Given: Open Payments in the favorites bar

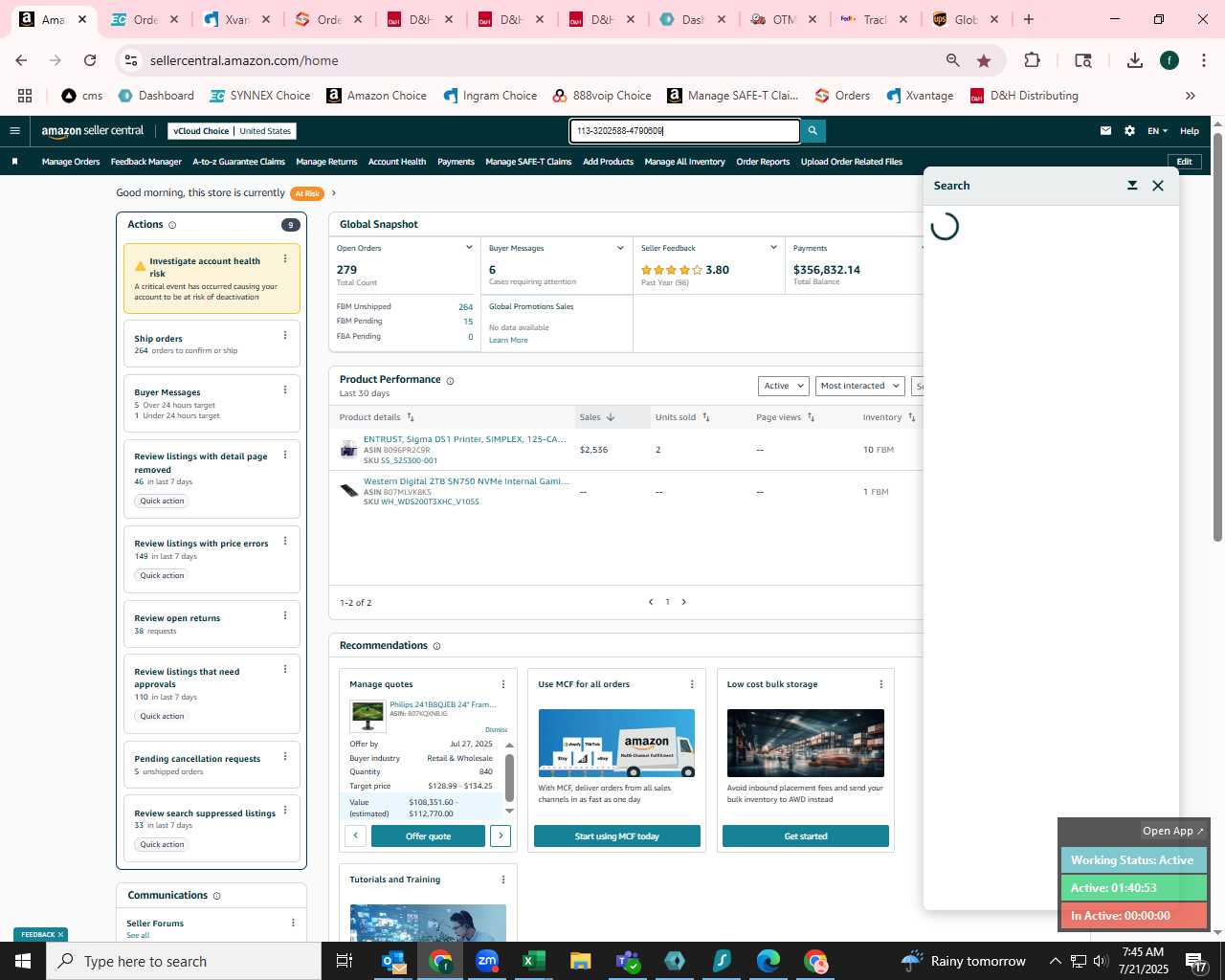Looking at the screenshot, I should [x=456, y=162].
